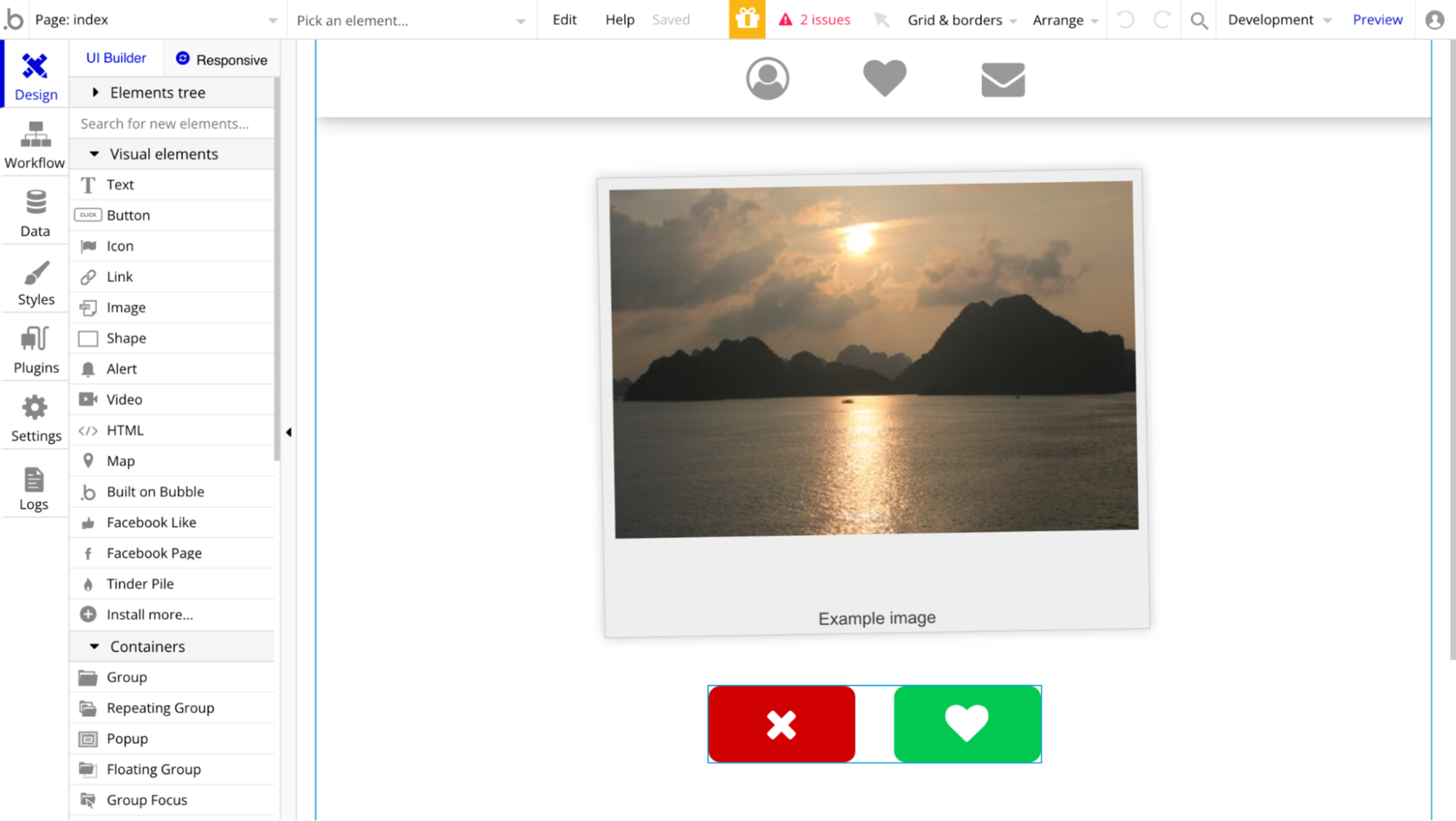Add a Repeating Group container
The width and height of the screenshot is (1456, 821).
point(172,708)
